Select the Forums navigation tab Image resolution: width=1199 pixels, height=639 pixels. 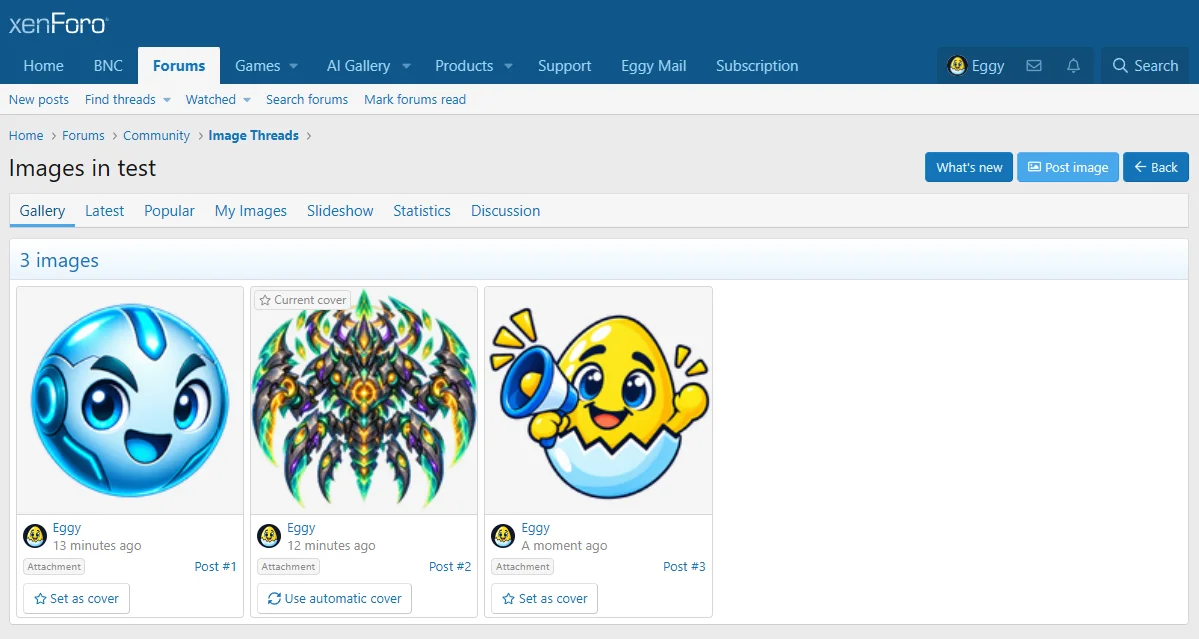[x=179, y=66]
